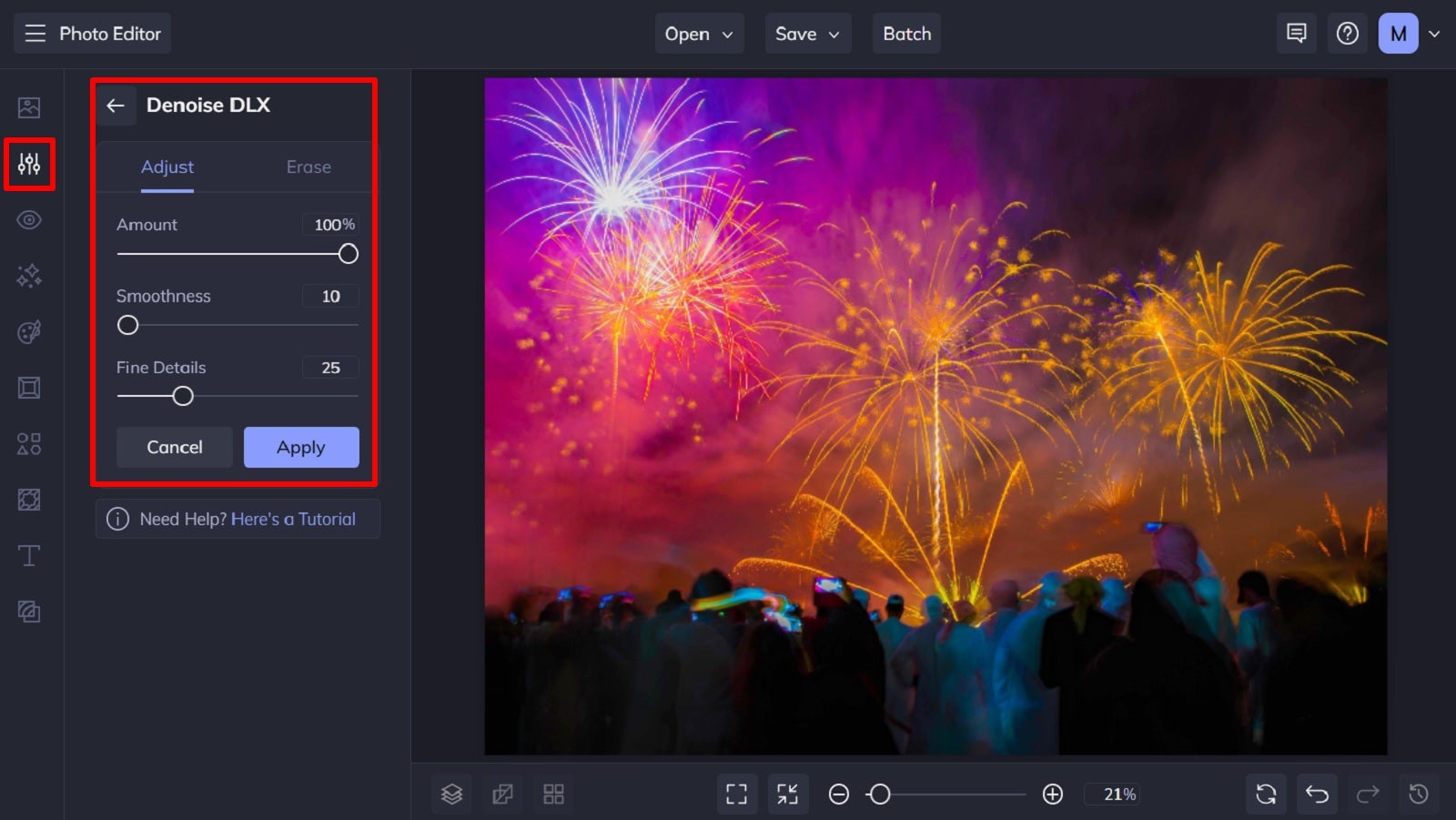
Task: Switch to the Erase tab
Action: [308, 167]
